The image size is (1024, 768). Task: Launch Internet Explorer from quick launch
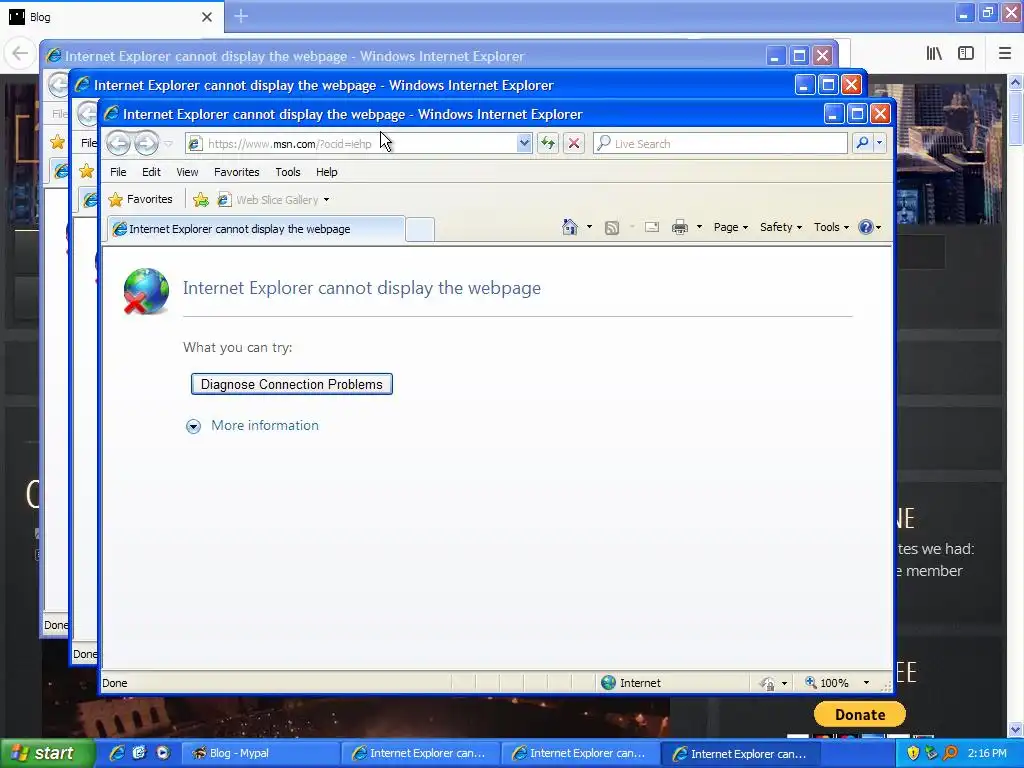click(x=116, y=753)
